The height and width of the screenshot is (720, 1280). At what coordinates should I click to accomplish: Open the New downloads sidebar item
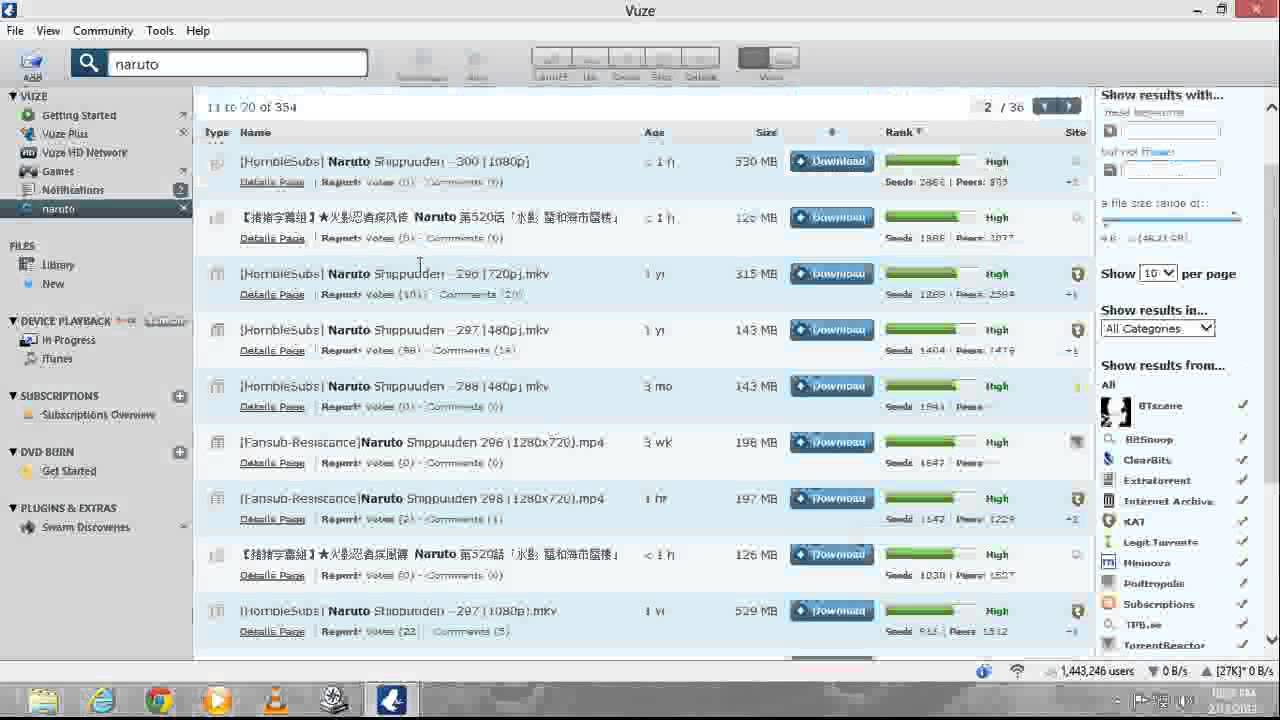53,284
